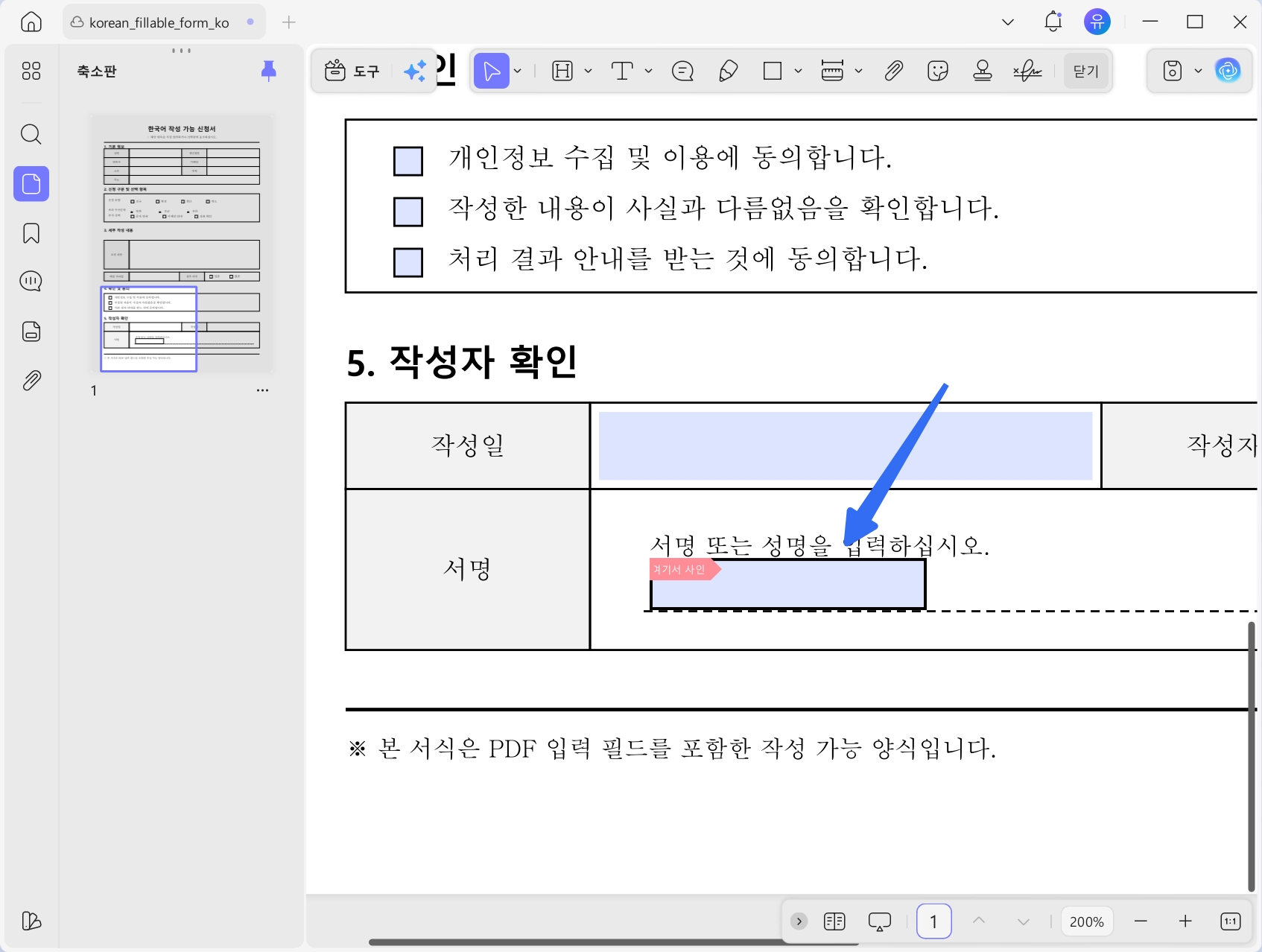The image size is (1262, 952).
Task: Open the save document icon
Action: [1173, 72]
